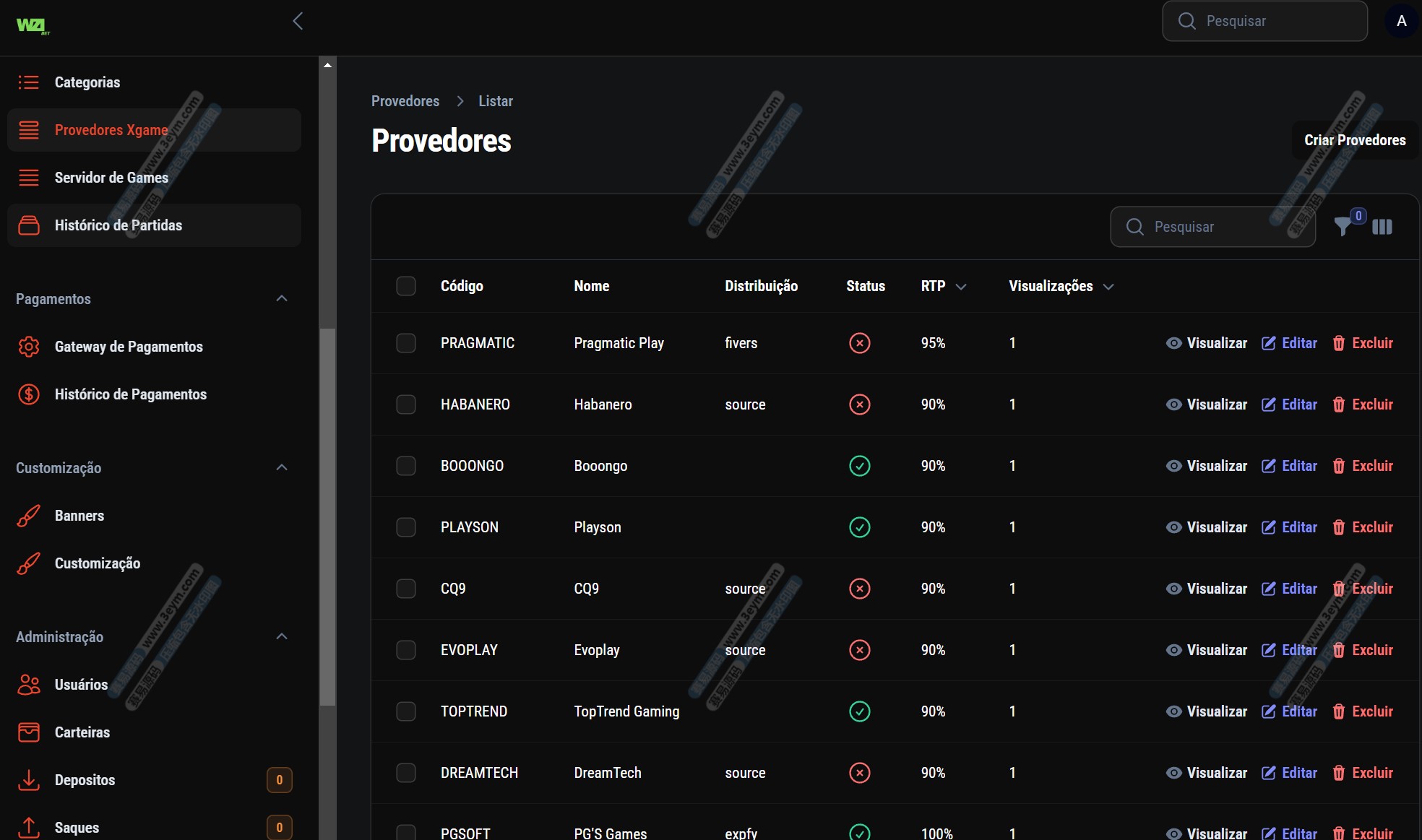This screenshot has height=840, width=1422.
Task: Click edit pencil icon for Booongo row
Action: point(1268,466)
